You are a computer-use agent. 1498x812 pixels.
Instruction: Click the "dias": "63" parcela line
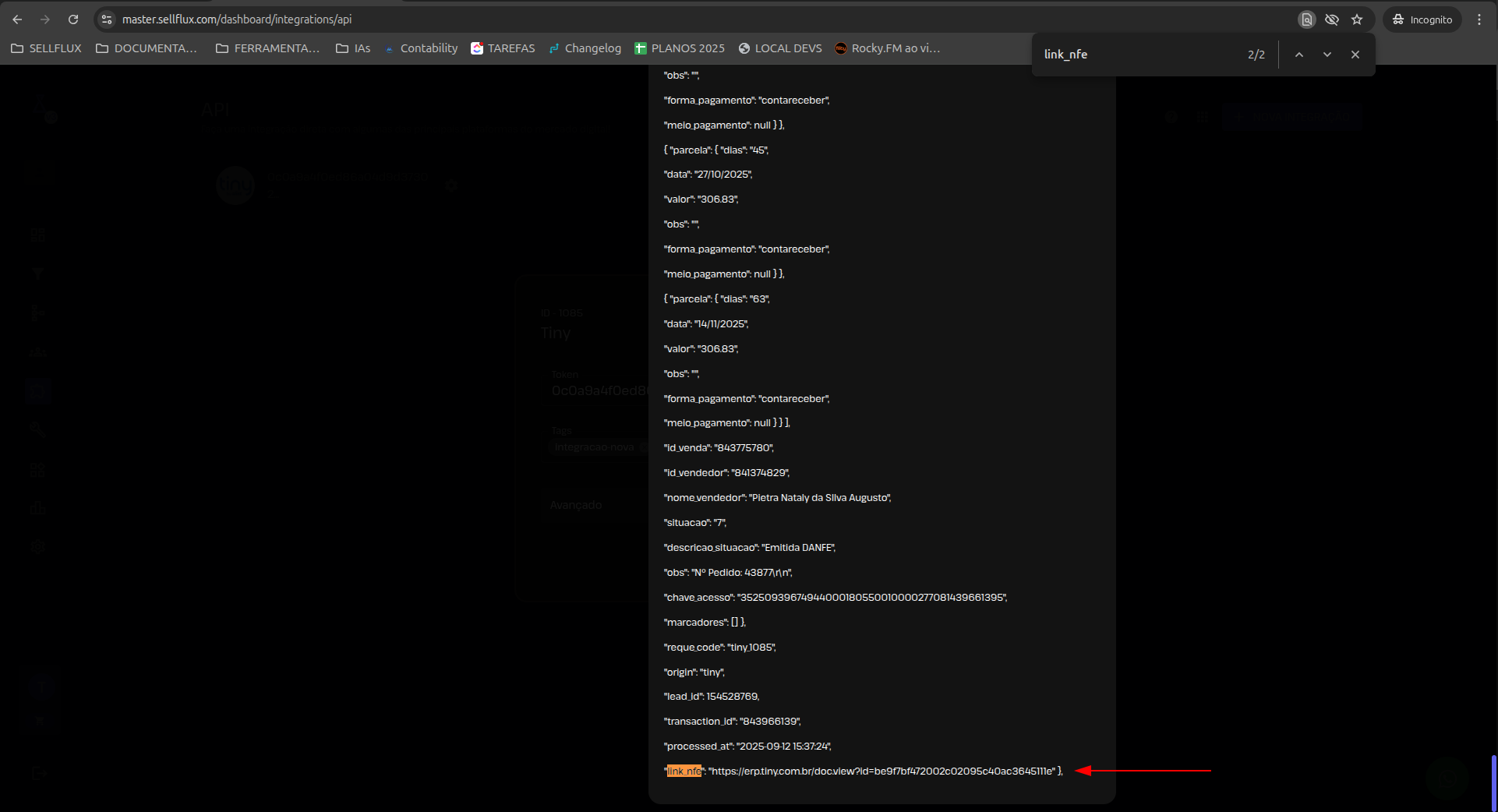[x=717, y=299]
